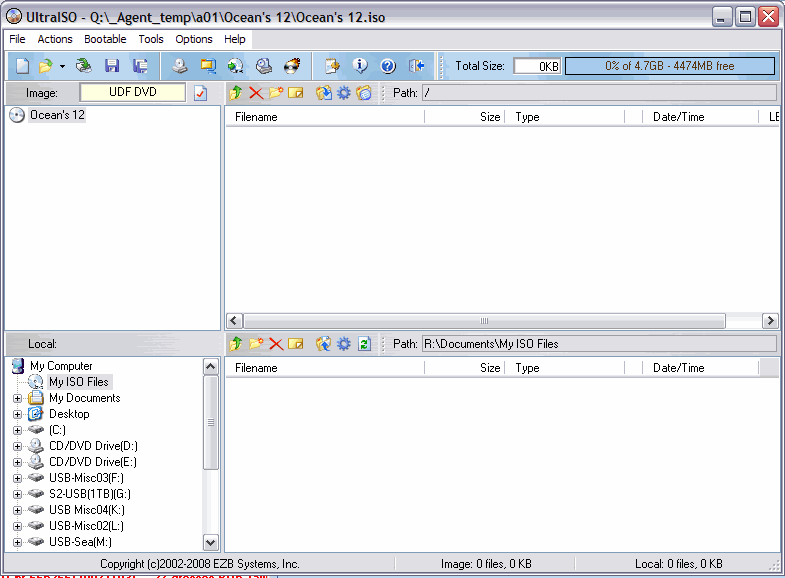This screenshot has height=578, width=785.
Task: Click the blue Info icon
Action: 360,66
